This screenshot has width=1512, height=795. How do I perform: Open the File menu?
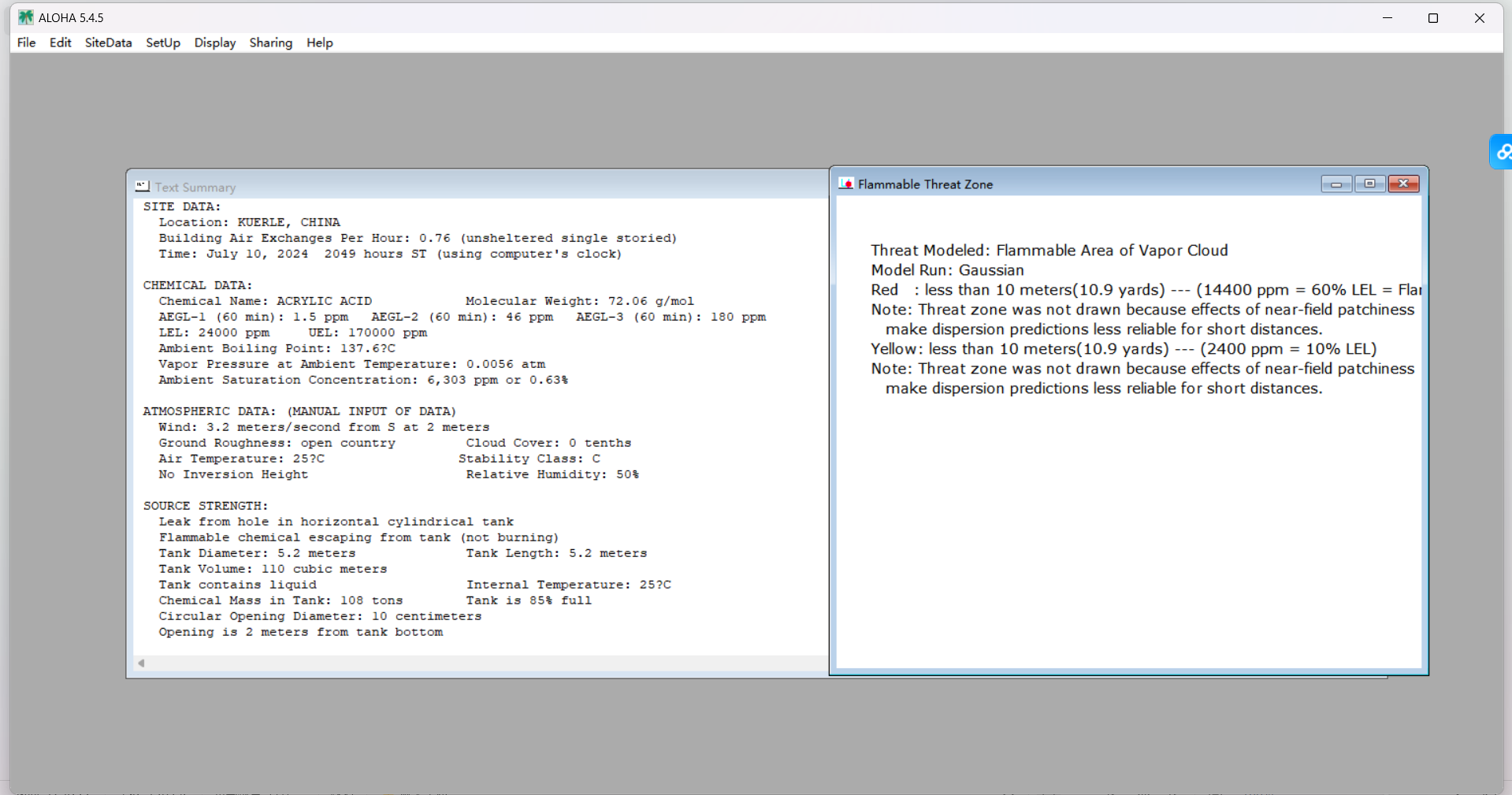(x=26, y=43)
